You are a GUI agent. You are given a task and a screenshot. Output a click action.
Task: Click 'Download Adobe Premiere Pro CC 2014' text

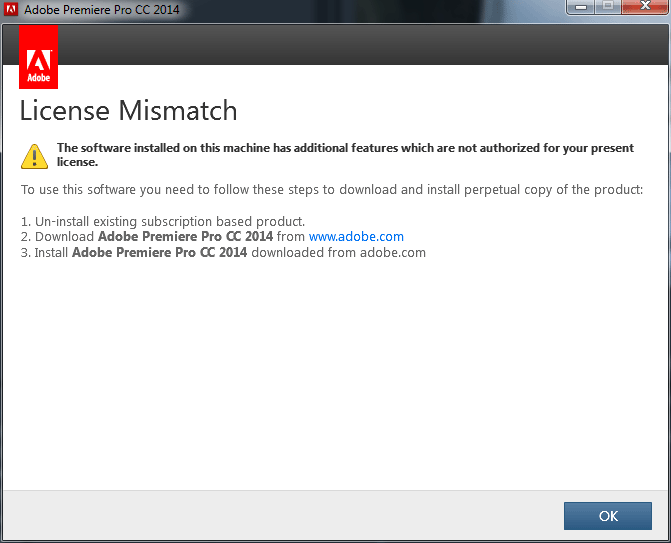pyautogui.click(x=154, y=237)
